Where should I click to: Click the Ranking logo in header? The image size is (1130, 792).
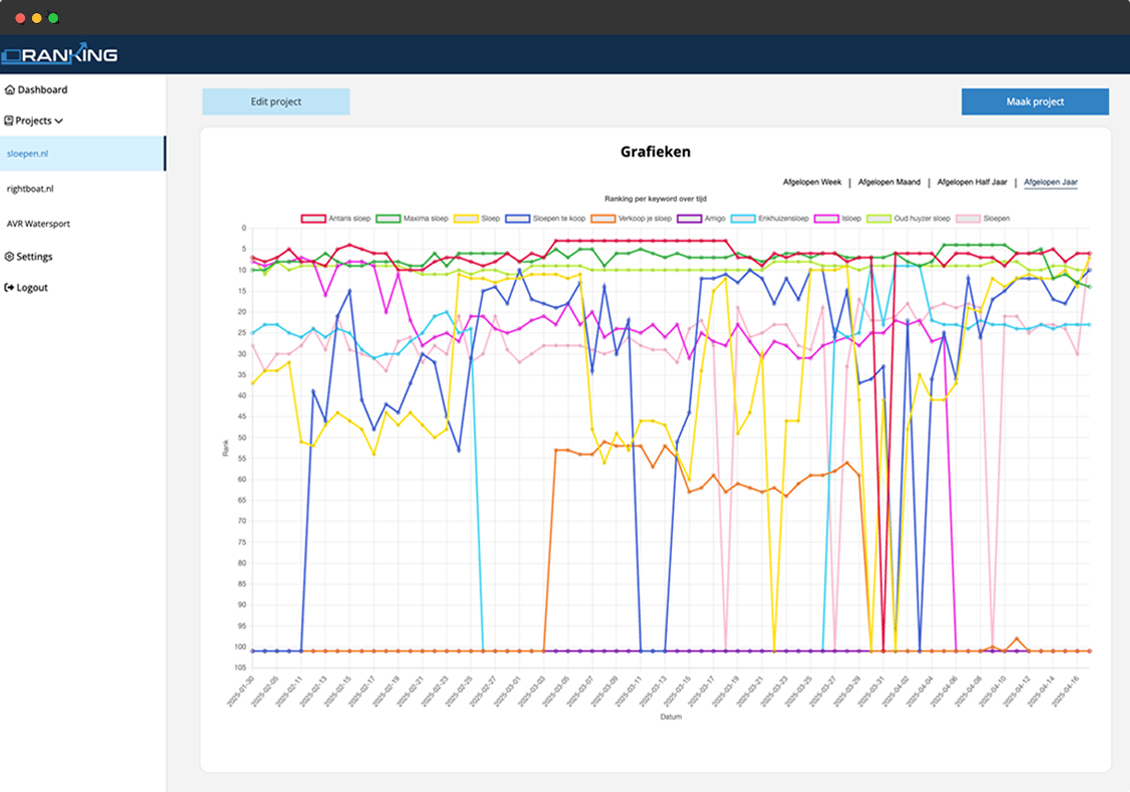pyautogui.click(x=59, y=54)
